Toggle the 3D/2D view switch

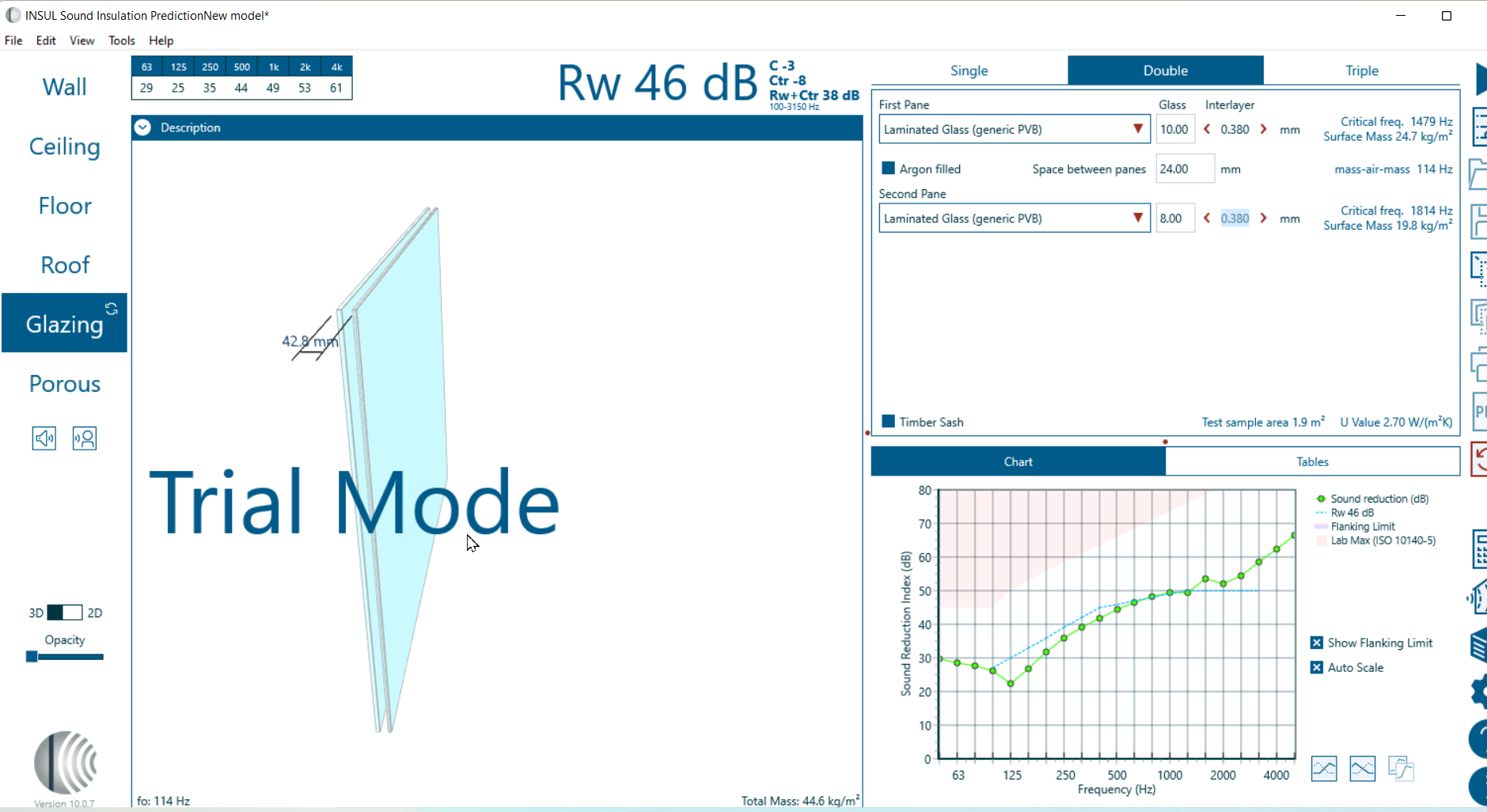tap(64, 613)
